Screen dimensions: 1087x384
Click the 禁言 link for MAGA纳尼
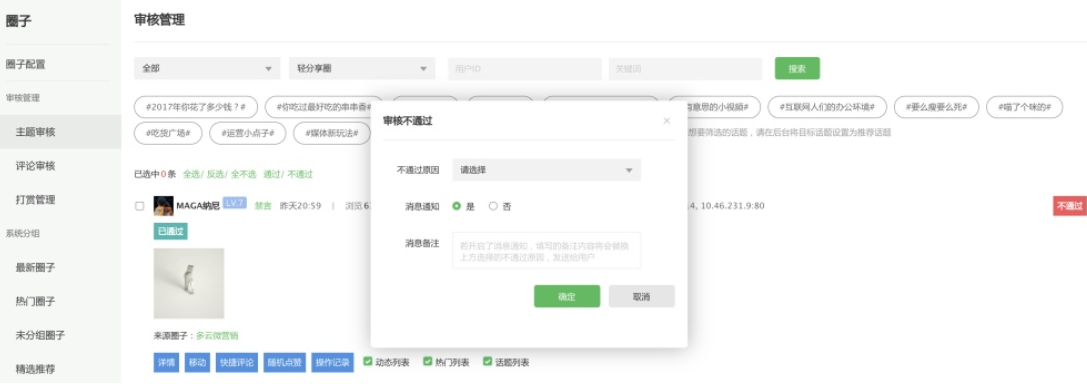coord(263,206)
